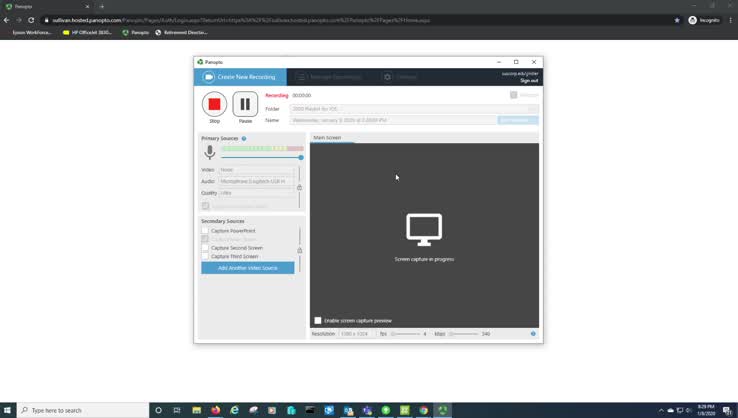The height and width of the screenshot is (418, 738).
Task: Bookmark page with the star icon
Action: click(x=677, y=20)
